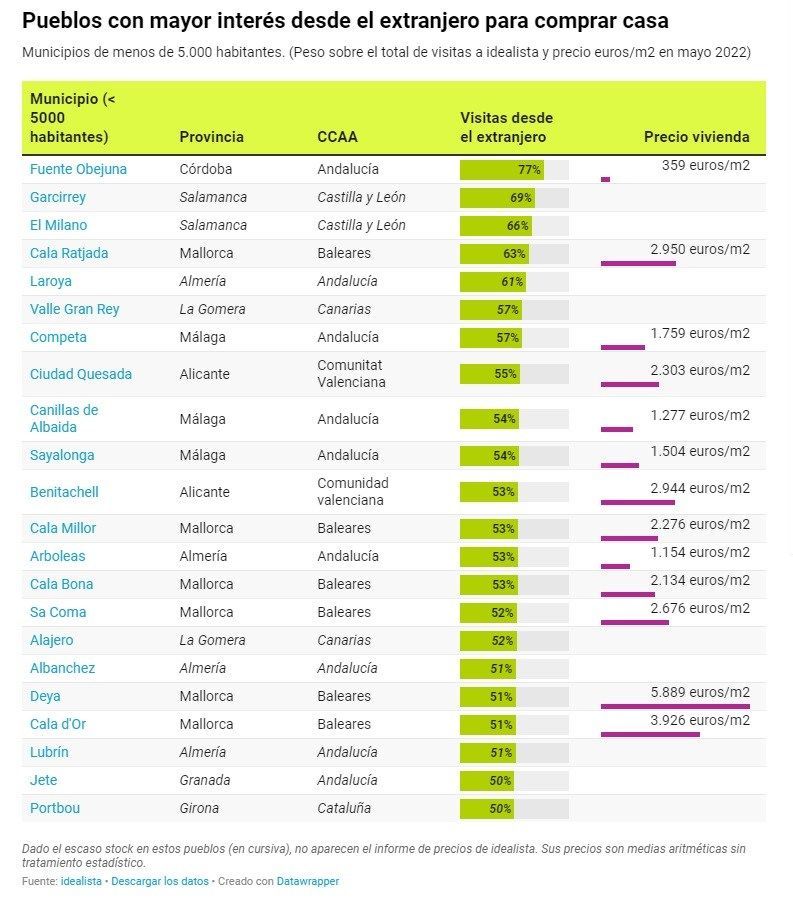Click the Provincia column header
This screenshot has height=915, width=793.
[x=211, y=137]
